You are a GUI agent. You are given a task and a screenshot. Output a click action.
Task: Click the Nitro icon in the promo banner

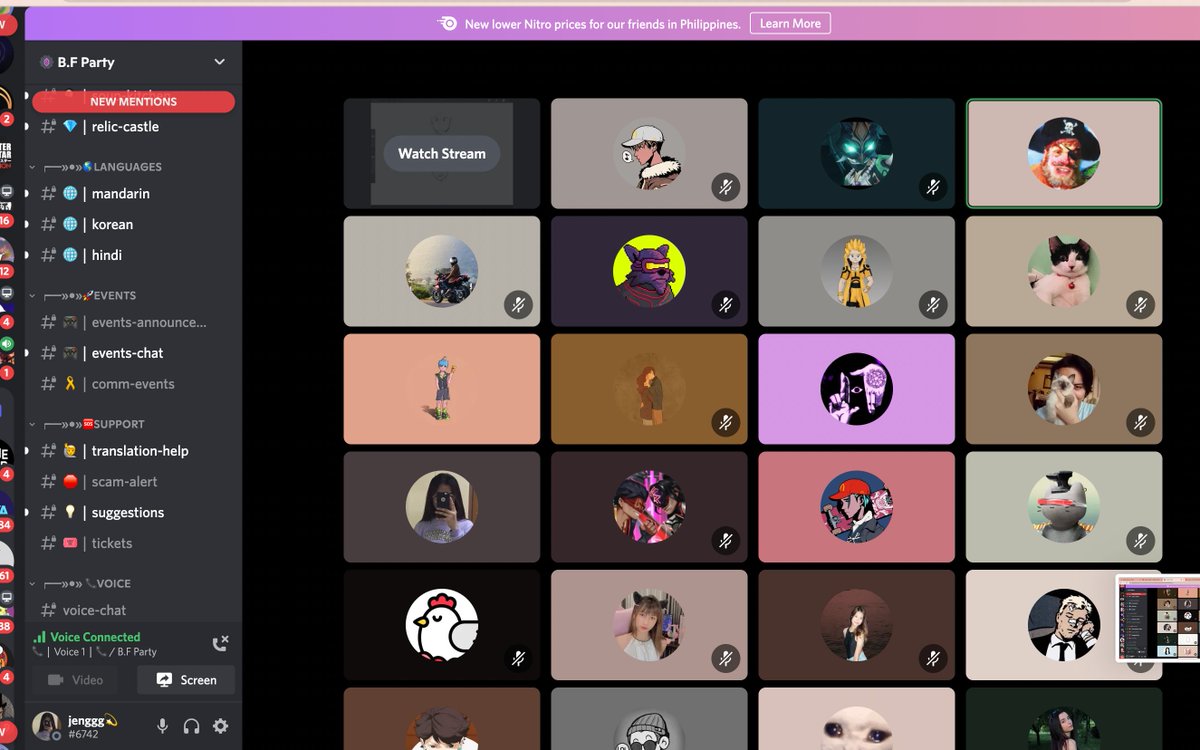pos(448,23)
